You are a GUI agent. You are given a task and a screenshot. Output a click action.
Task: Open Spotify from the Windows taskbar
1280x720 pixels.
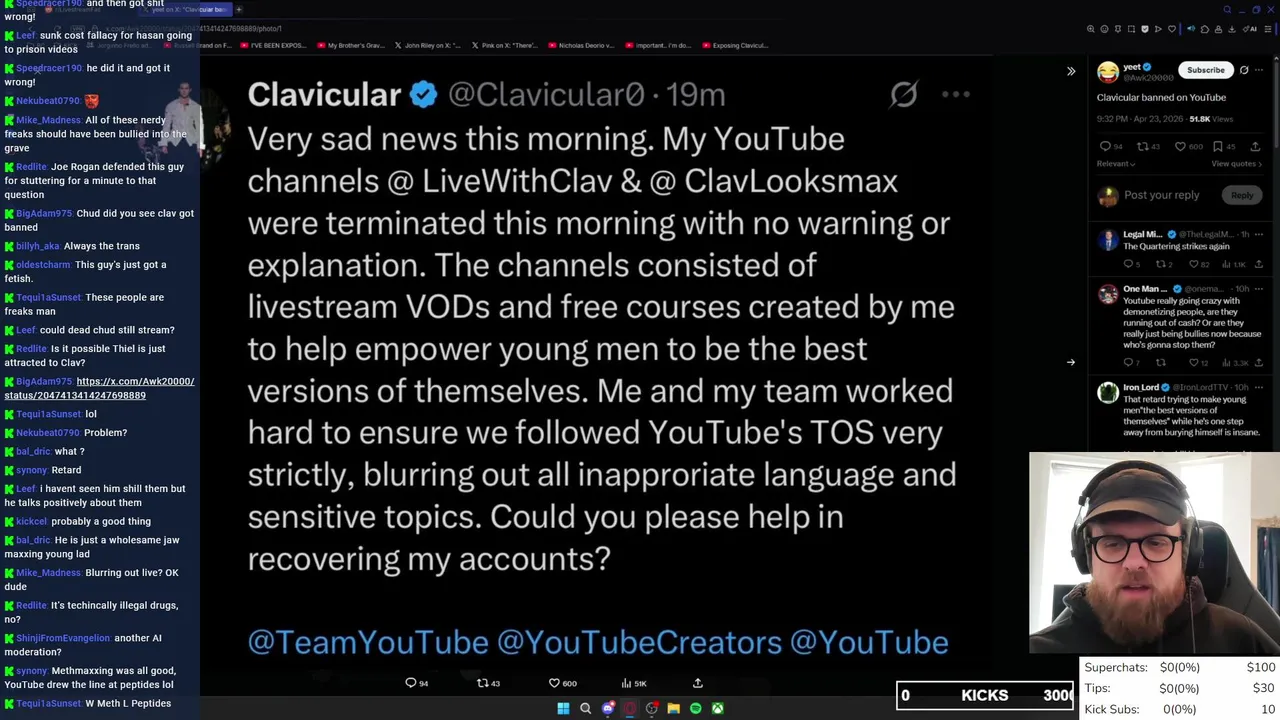tap(696, 709)
